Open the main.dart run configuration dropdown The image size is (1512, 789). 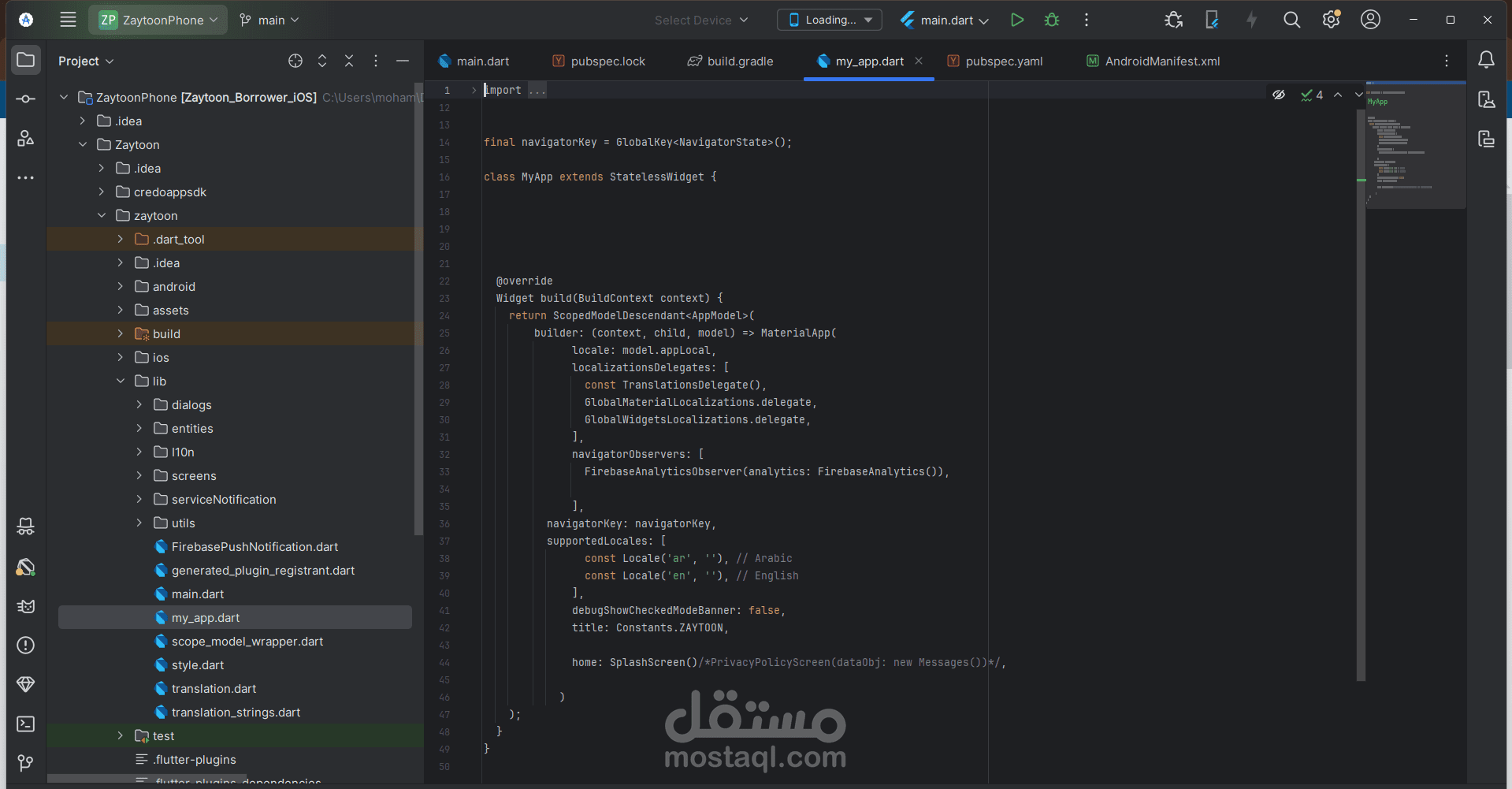coord(945,20)
